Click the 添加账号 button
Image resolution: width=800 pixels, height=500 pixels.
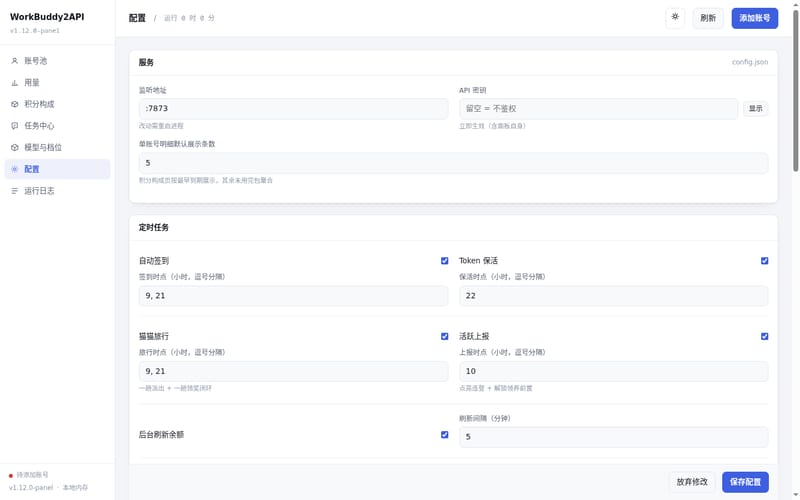755,18
